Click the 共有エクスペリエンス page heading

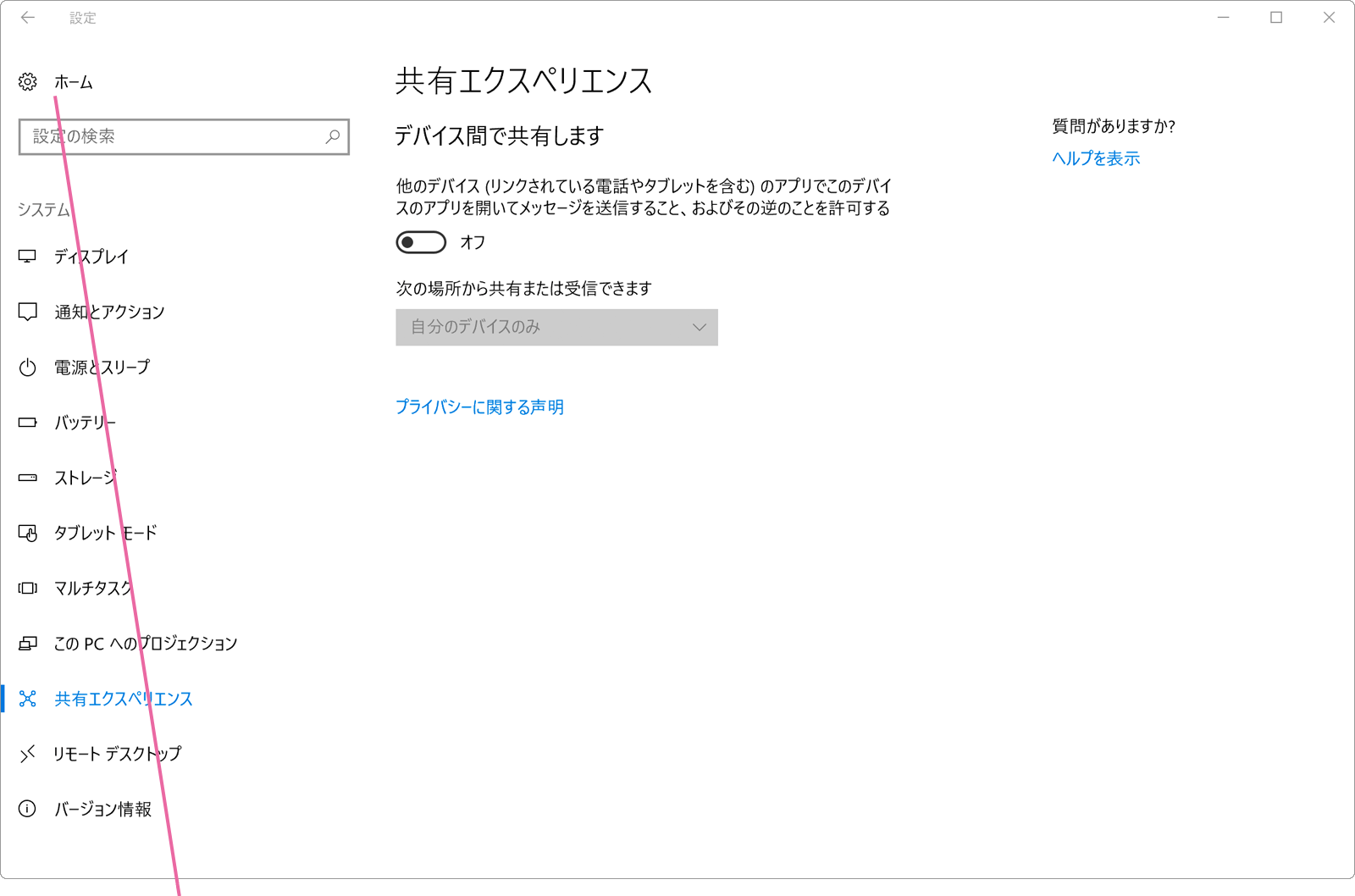[524, 81]
